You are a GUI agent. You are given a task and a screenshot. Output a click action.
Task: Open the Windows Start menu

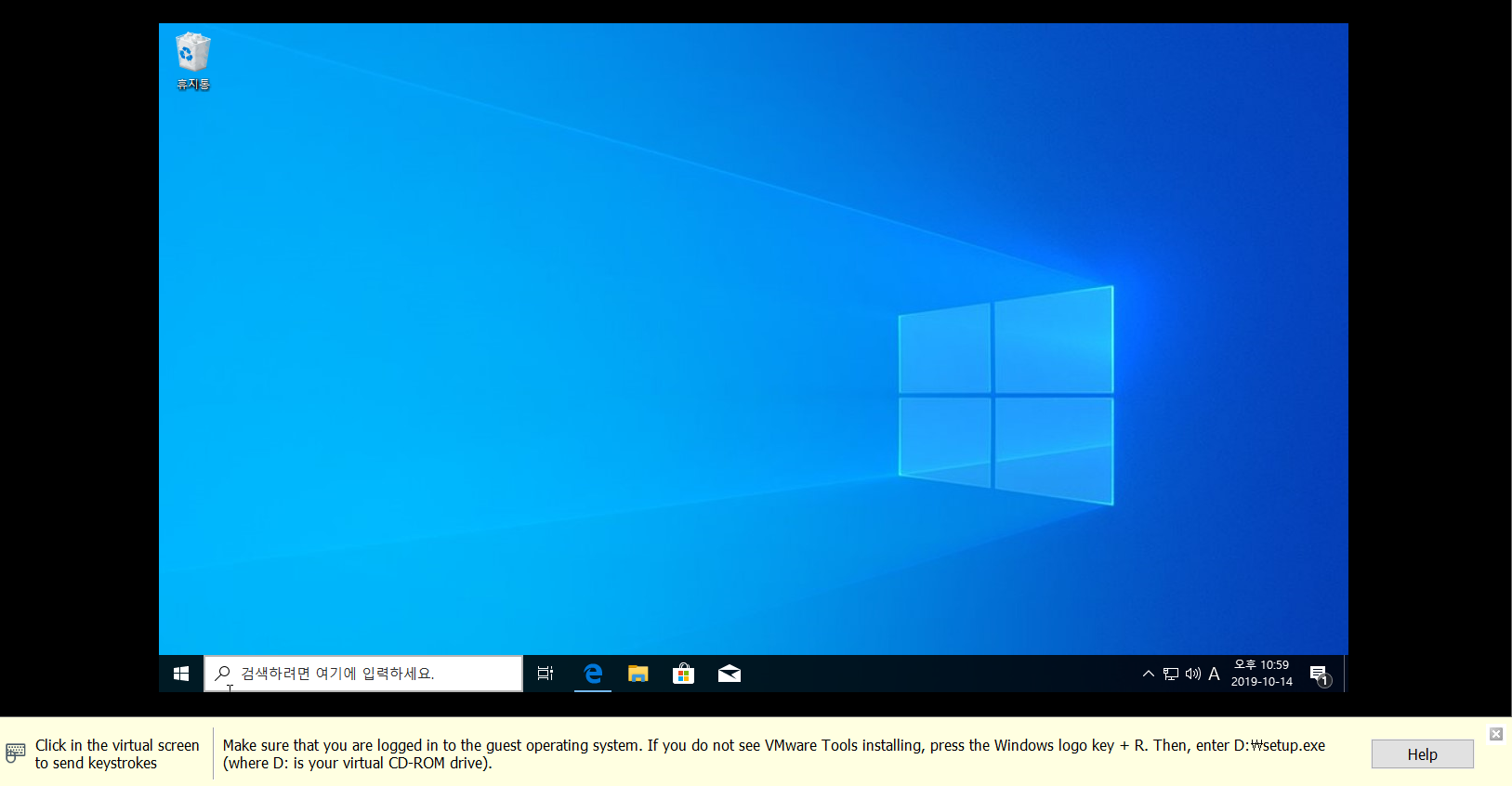point(181,674)
